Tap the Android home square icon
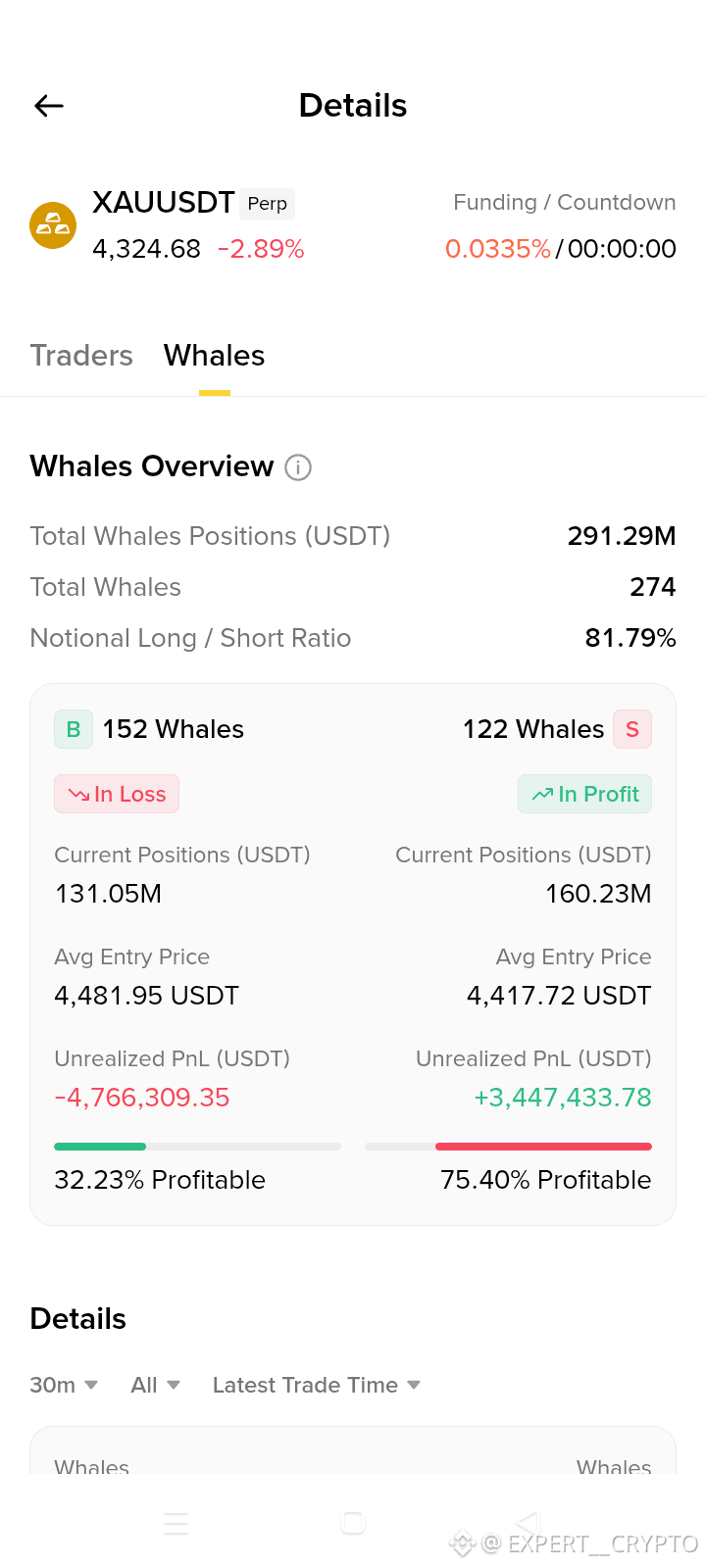Viewport: 706px width, 1568px height. (353, 1523)
